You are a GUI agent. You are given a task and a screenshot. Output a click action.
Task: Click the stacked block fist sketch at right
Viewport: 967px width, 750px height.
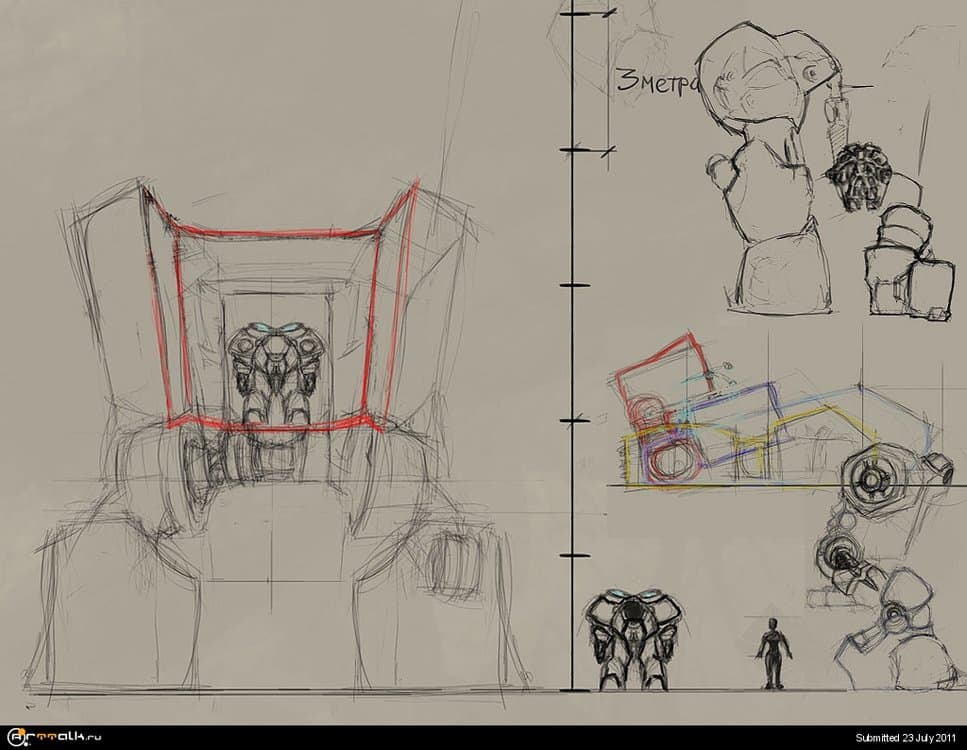pyautogui.click(x=905, y=262)
